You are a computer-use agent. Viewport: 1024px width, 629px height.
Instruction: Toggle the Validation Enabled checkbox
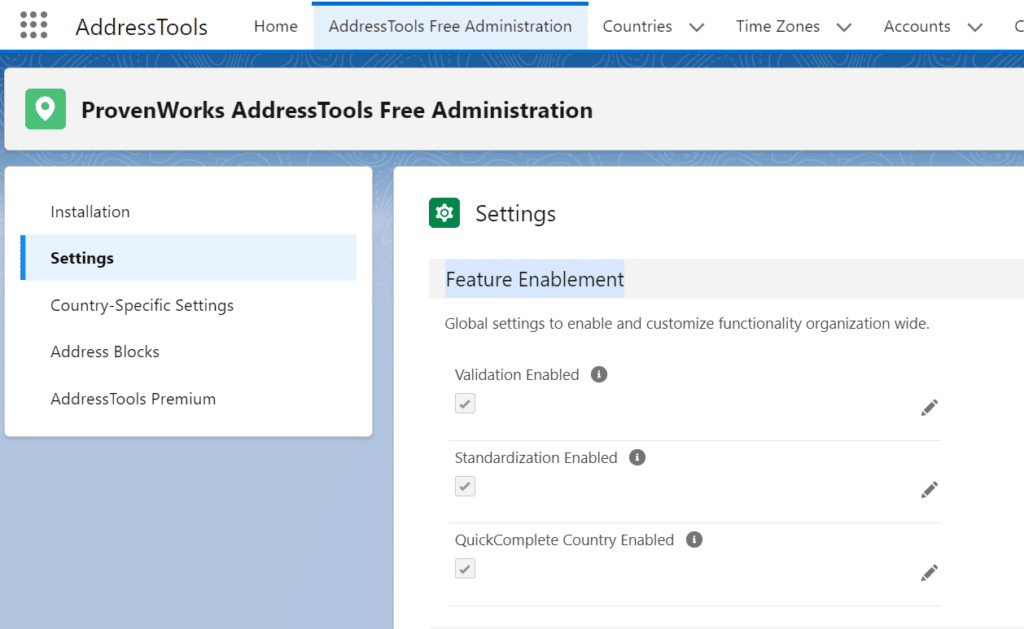[465, 404]
